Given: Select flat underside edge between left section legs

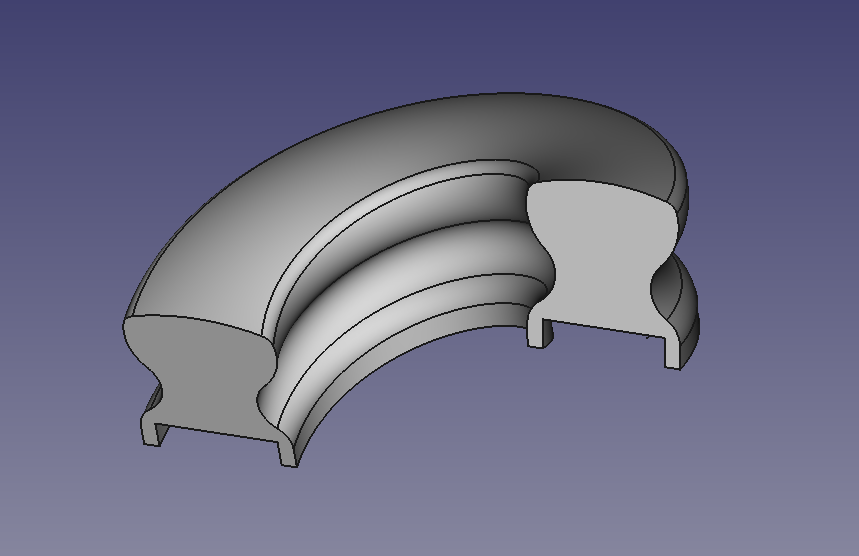Looking at the screenshot, I should click(219, 432).
